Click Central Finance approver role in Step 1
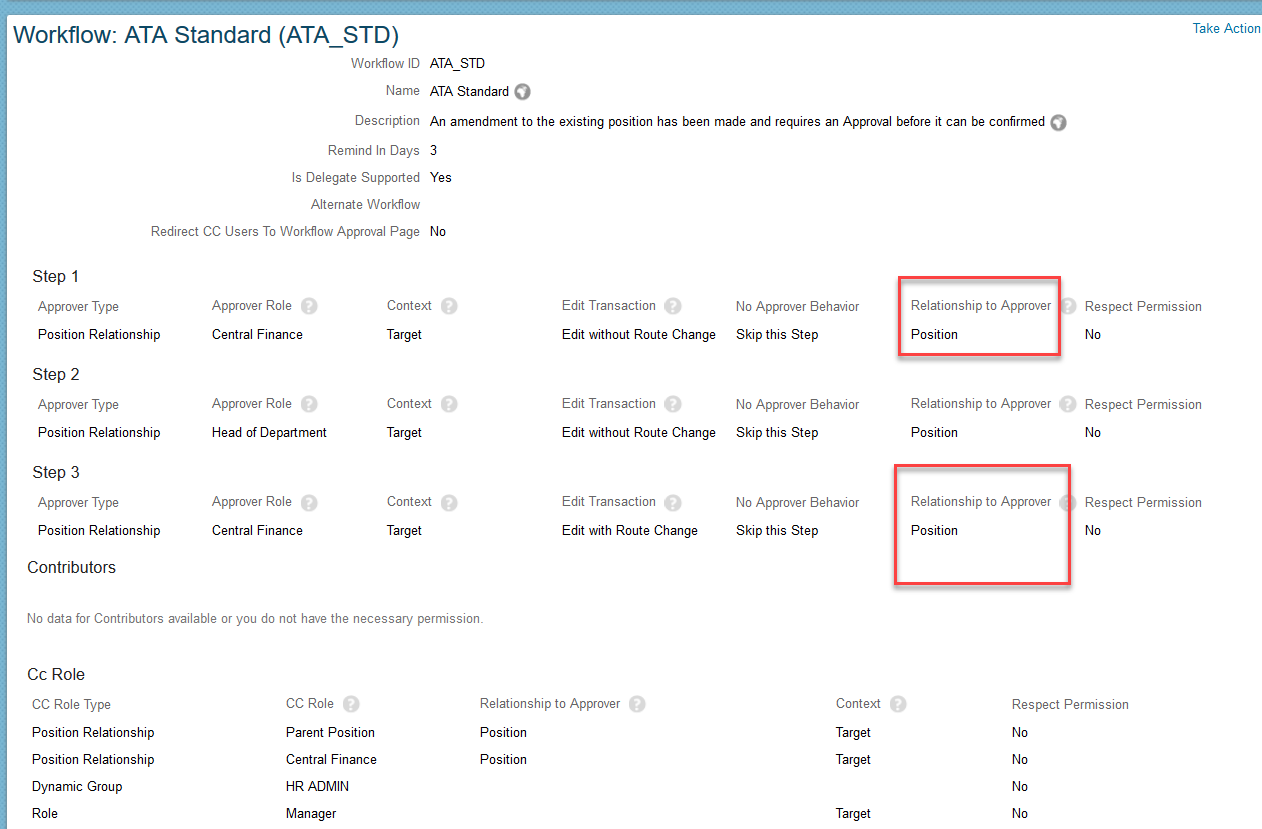Viewport: 1262px width, 829px height. [x=257, y=335]
